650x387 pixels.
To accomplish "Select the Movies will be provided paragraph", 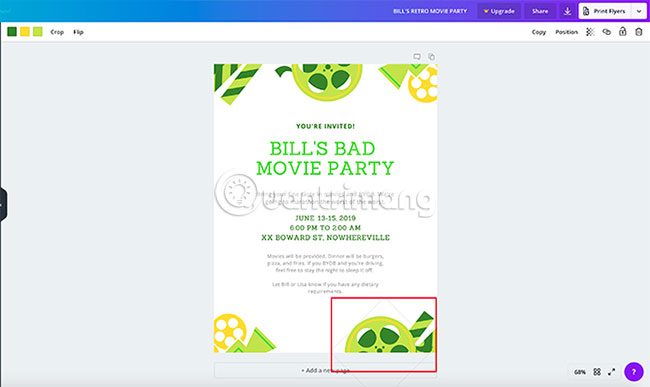I will [x=325, y=263].
